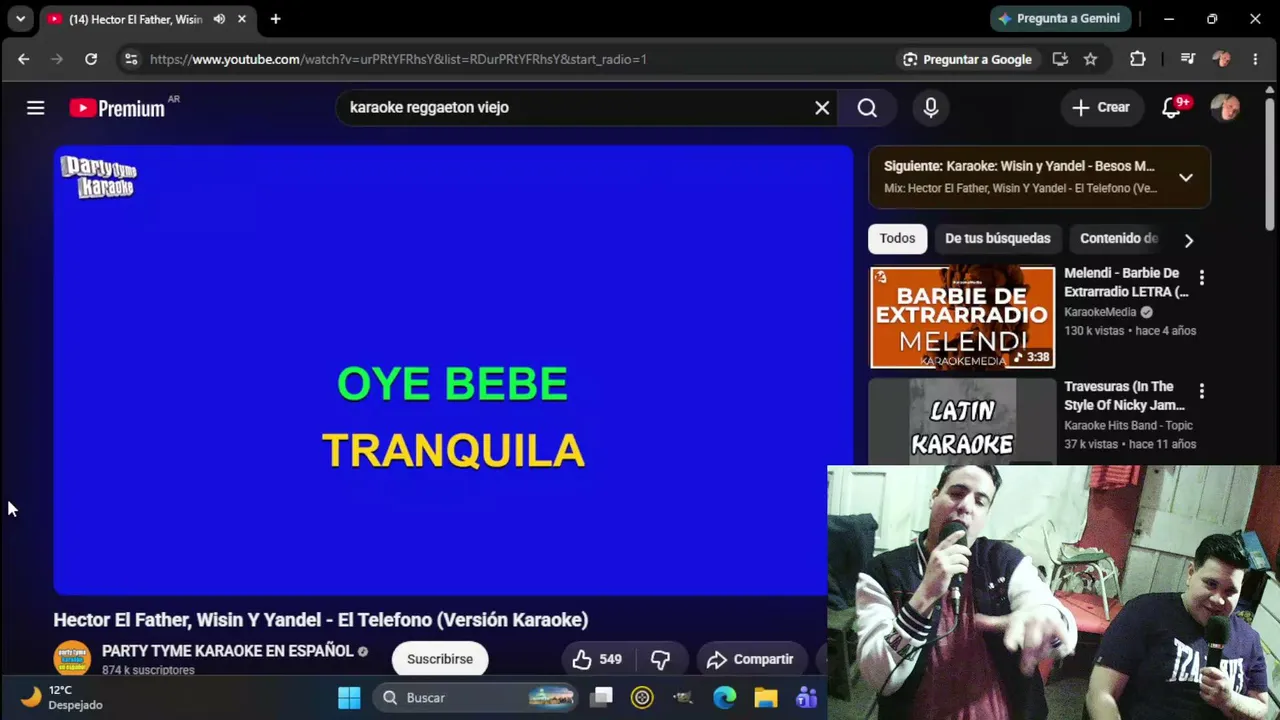Open PARTY TYME KARAOKE EN ESPAÑOL channel link

coord(227,651)
